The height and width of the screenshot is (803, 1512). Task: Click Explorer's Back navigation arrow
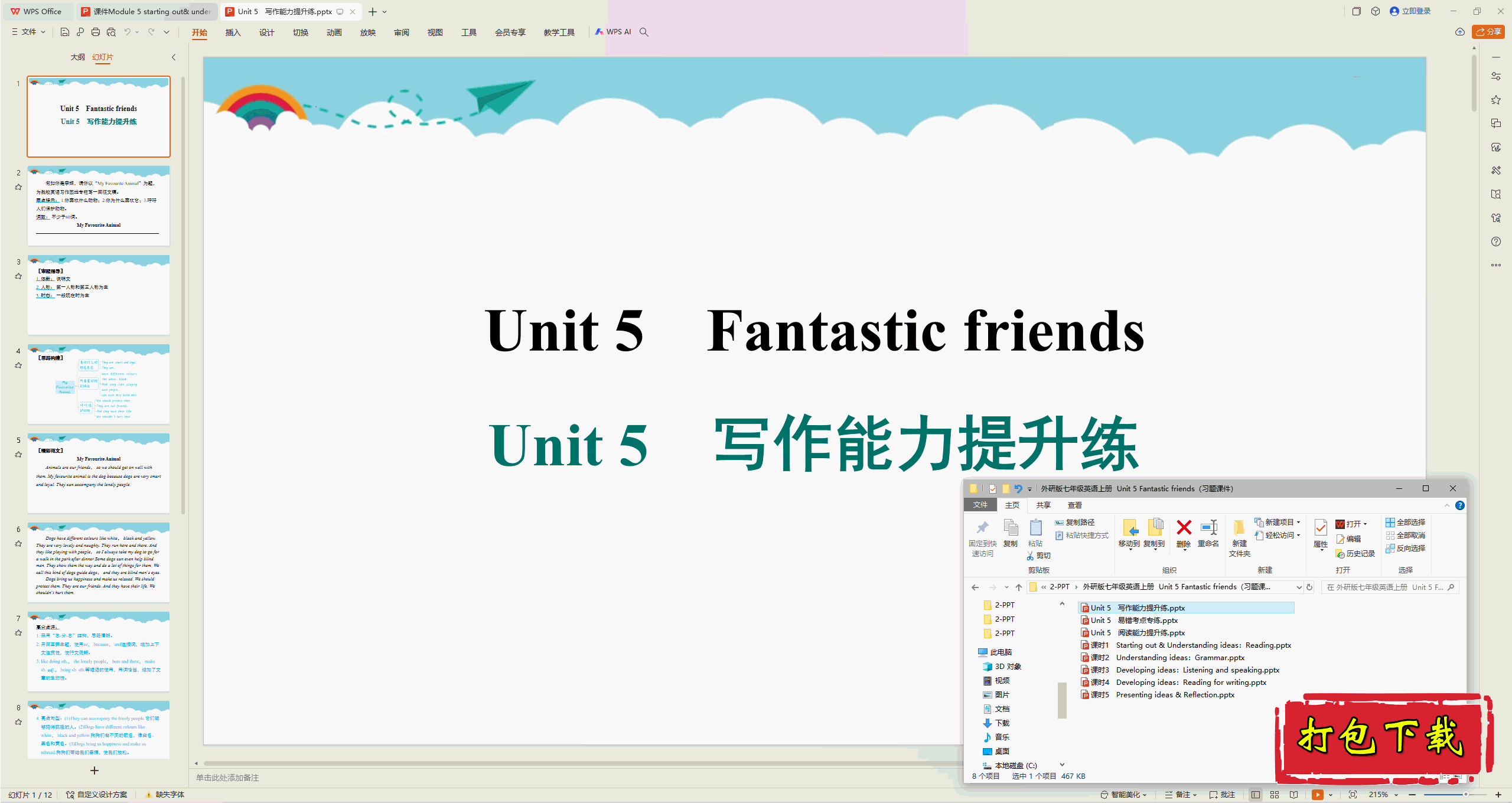pos(975,587)
